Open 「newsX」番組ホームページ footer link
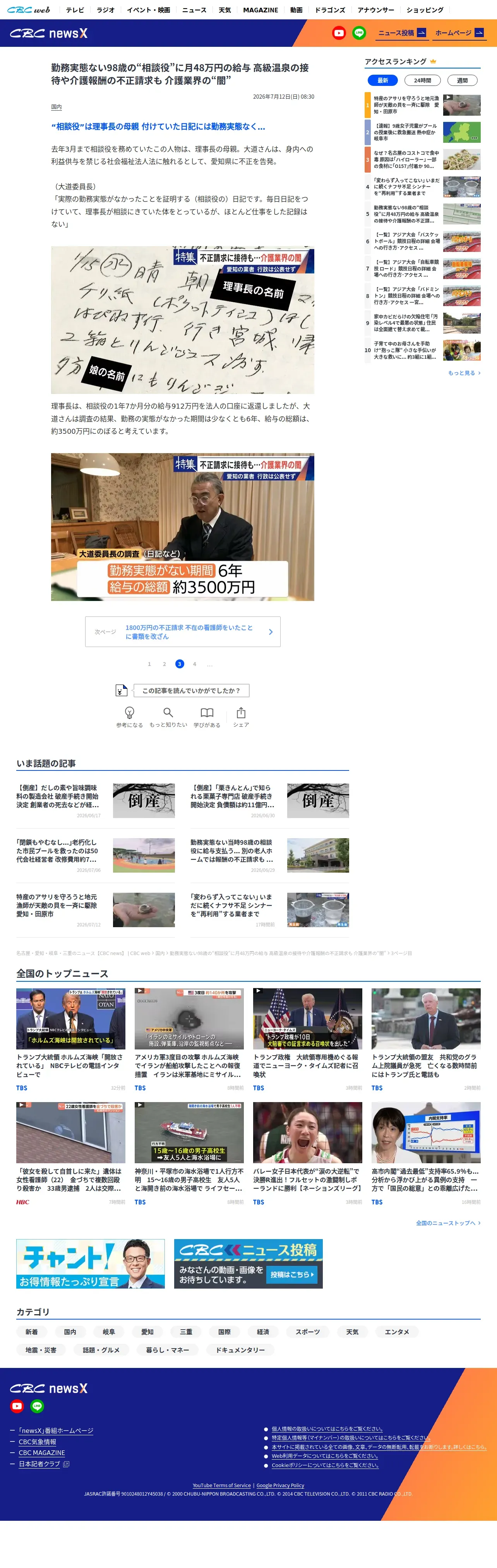 (56, 1431)
